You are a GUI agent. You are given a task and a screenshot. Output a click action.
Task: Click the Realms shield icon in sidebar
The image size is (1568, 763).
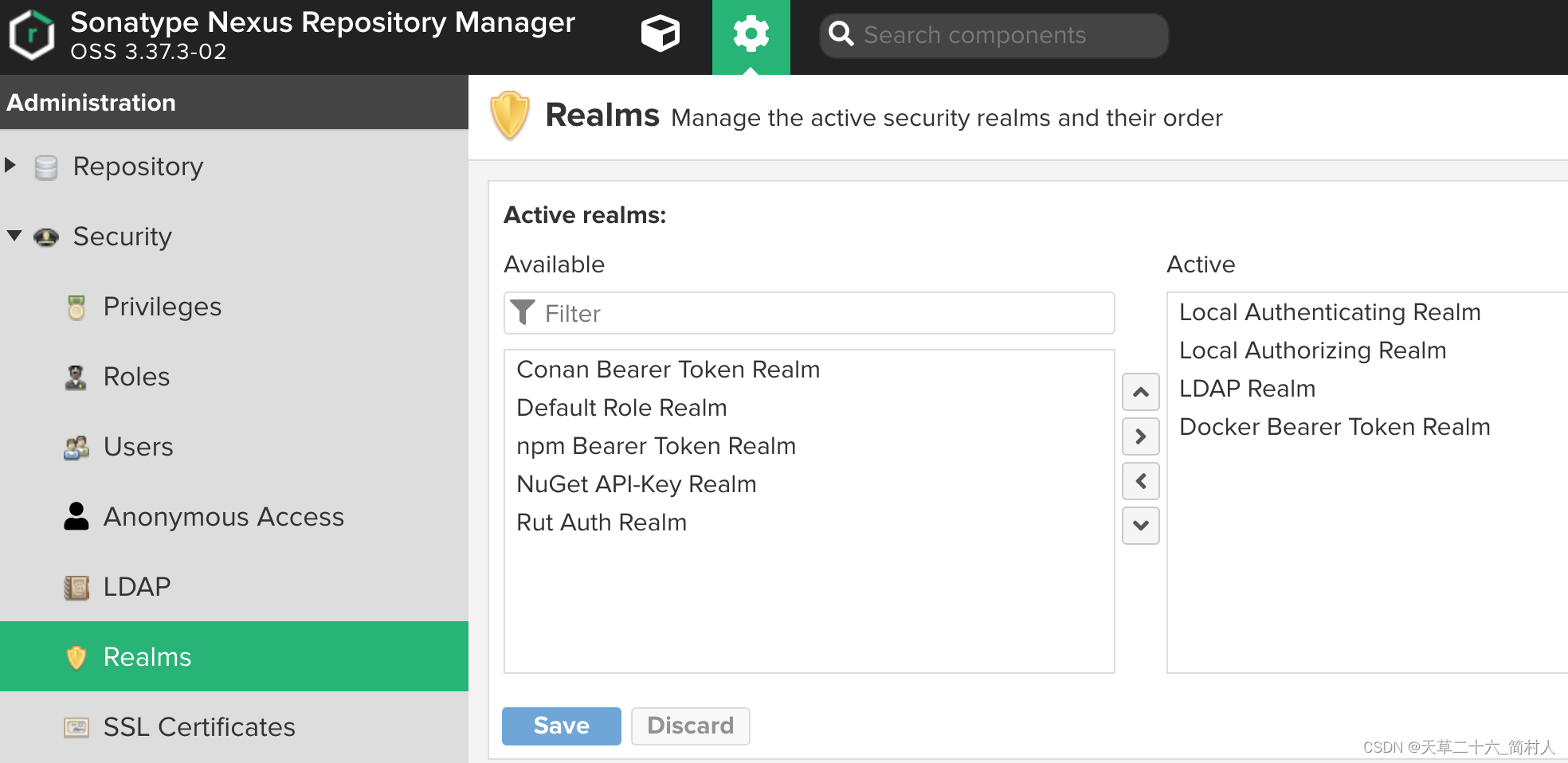tap(76, 656)
